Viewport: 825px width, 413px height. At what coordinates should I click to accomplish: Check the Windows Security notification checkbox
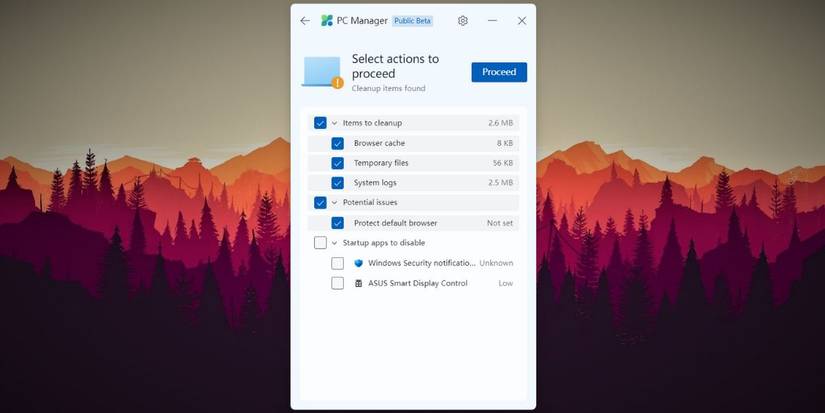[337, 263]
